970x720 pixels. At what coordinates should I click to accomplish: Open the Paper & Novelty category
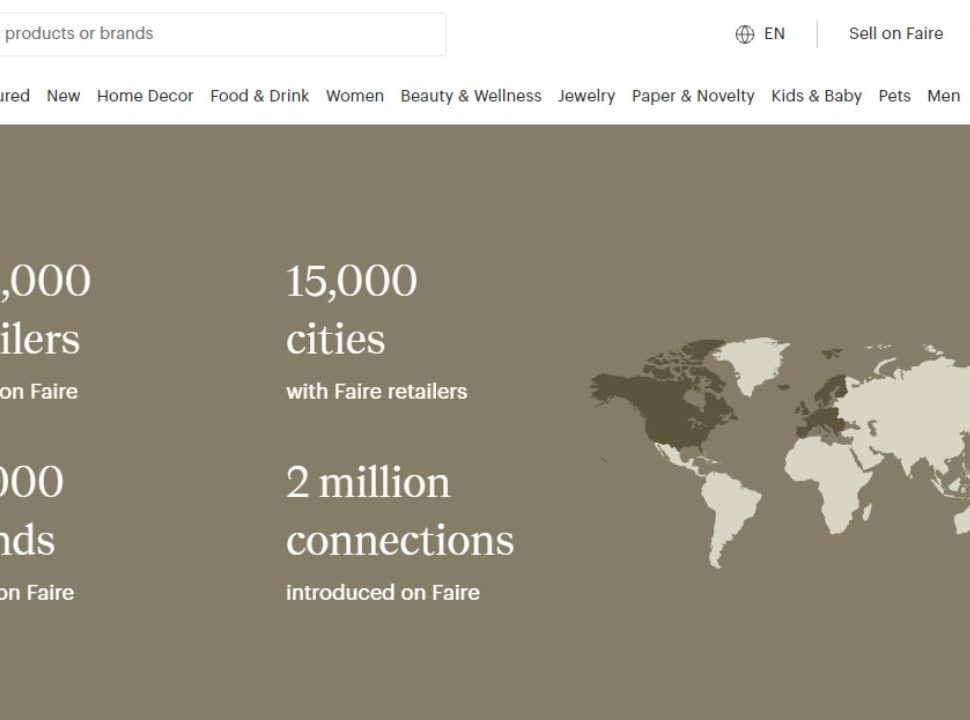pyautogui.click(x=693, y=96)
